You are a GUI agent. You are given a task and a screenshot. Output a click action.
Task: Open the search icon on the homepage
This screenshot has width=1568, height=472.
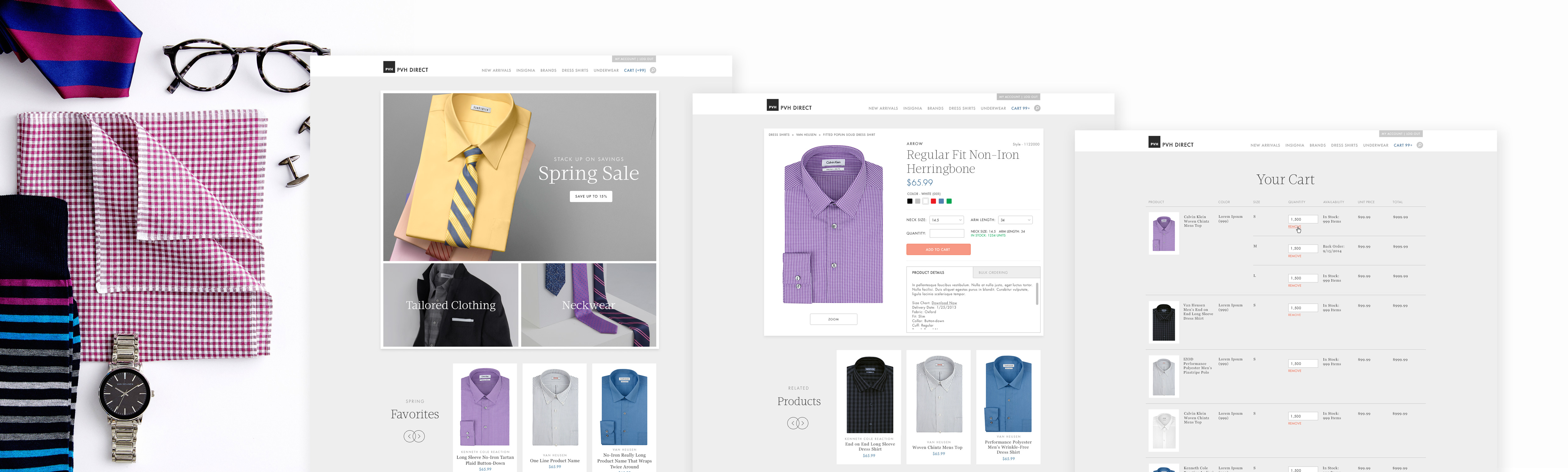653,70
